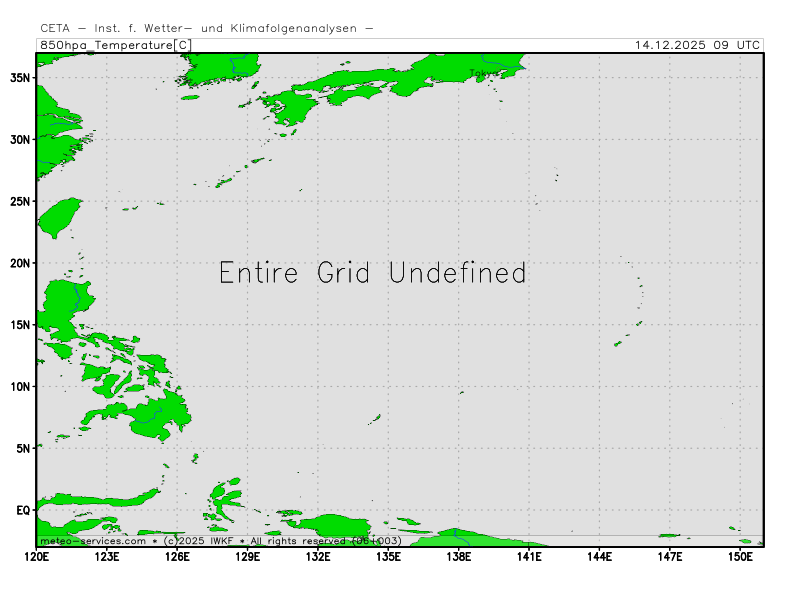The image size is (800, 600).
Task: Click the 120E longitude label
Action: [37, 556]
